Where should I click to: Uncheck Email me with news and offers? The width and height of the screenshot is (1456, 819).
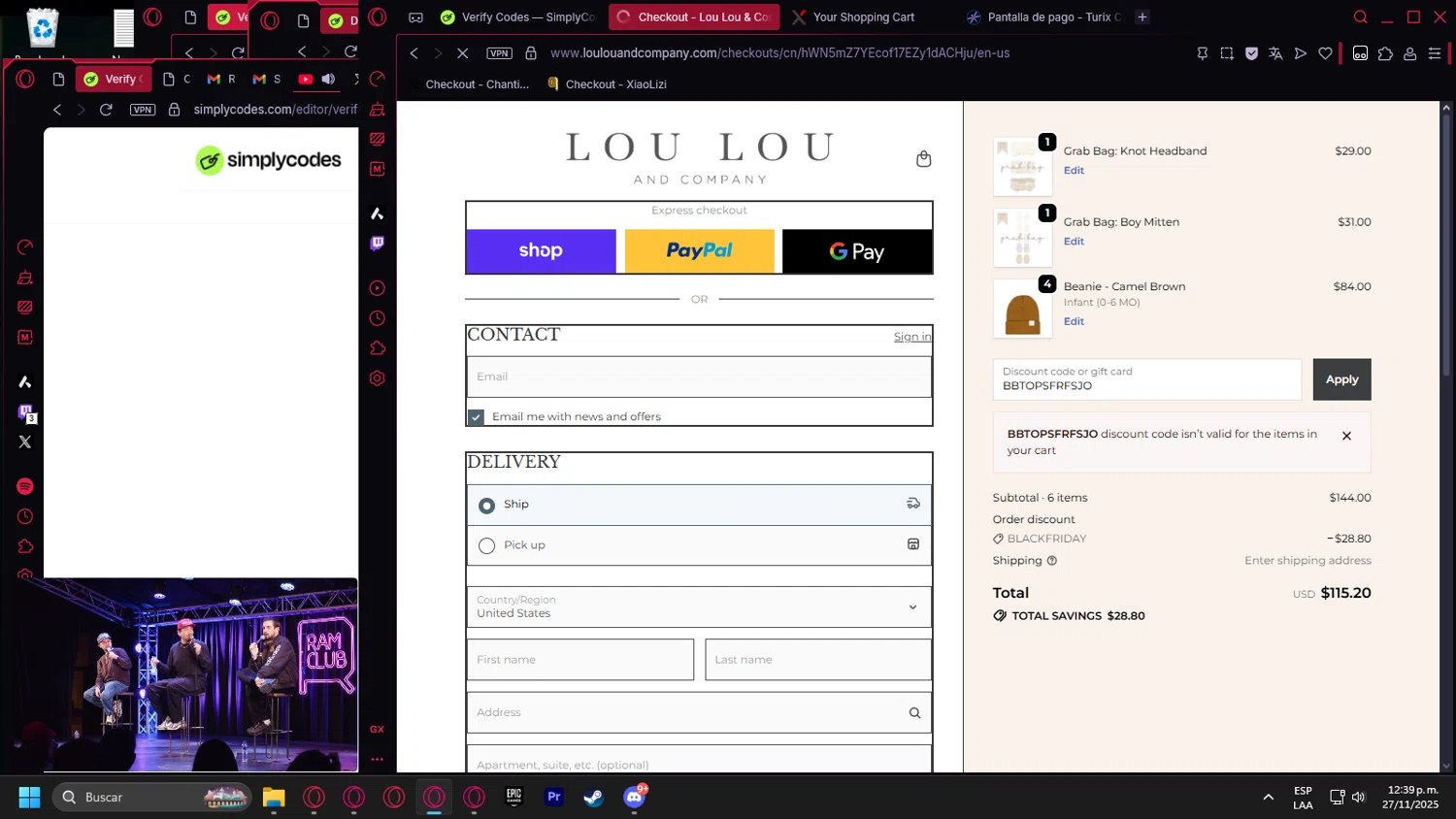476,417
